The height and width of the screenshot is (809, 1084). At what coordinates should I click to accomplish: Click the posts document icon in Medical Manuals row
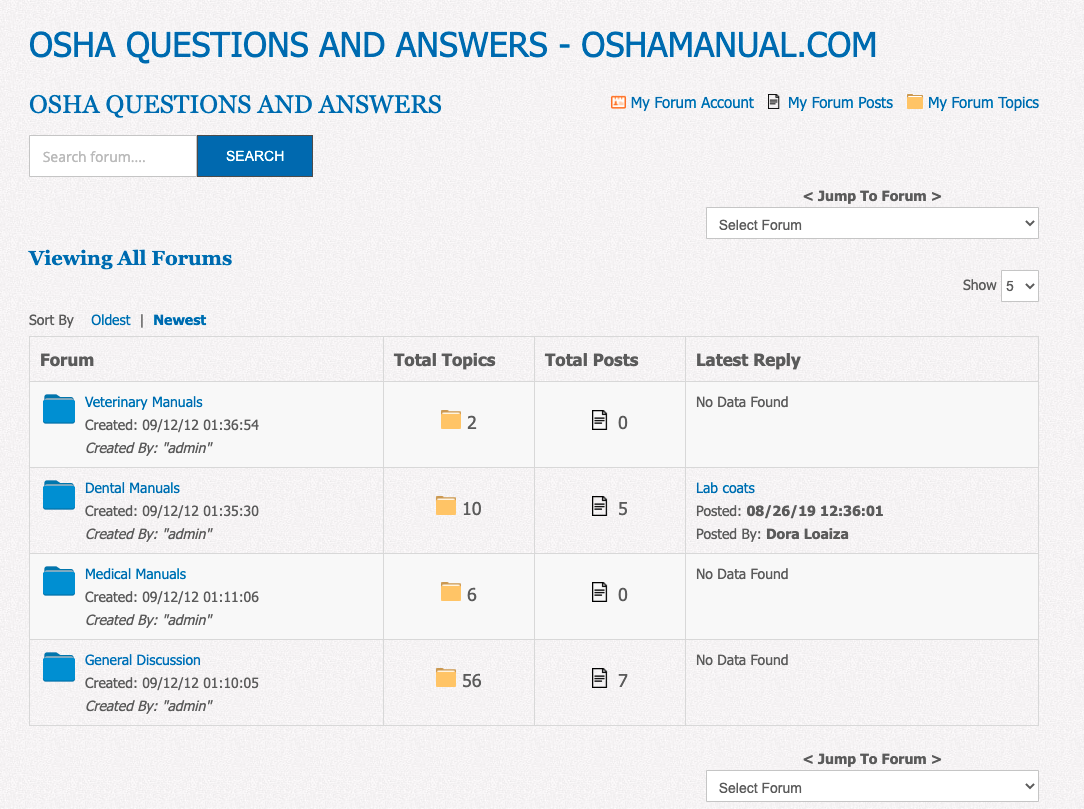(x=599, y=592)
